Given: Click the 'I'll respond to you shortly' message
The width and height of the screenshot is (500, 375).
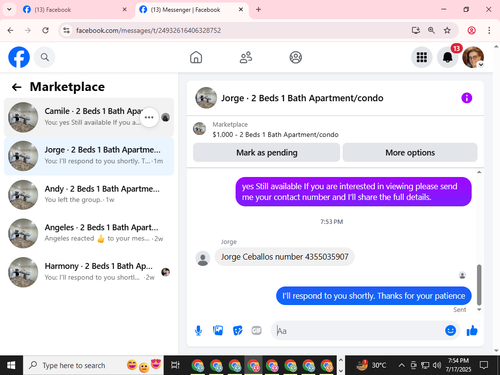Looking at the screenshot, I should pos(374,296).
